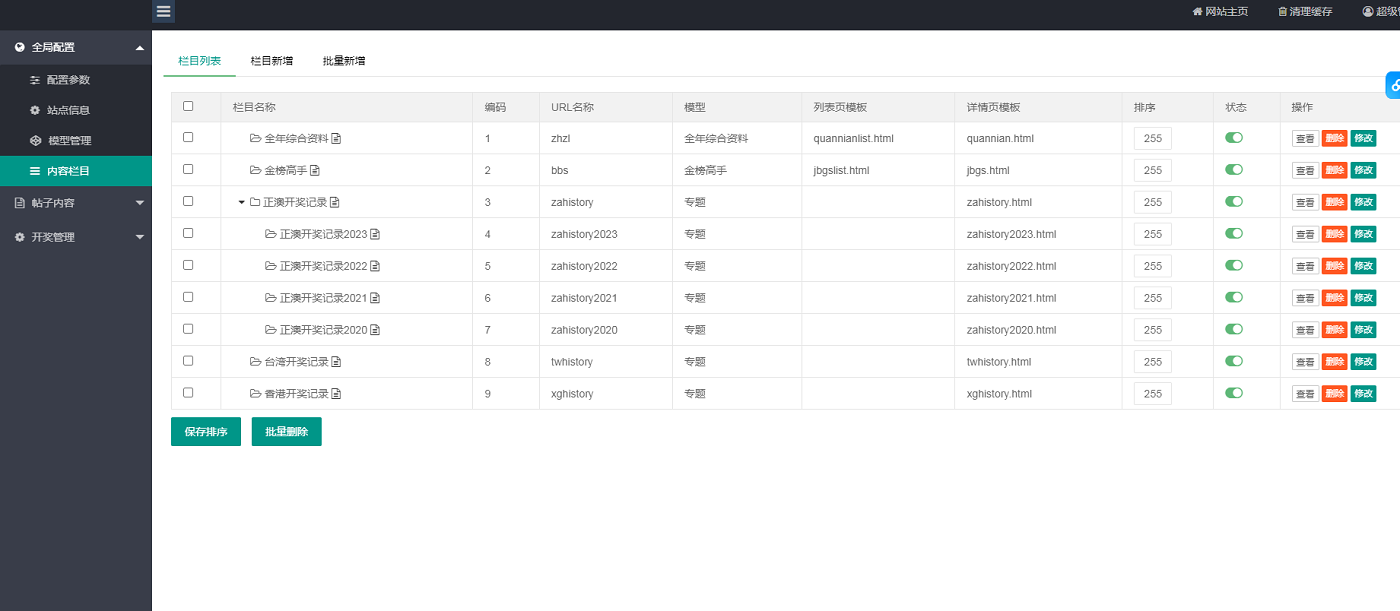Check the select-all checkbox in table header
This screenshot has height=611, width=1400.
tap(188, 106)
